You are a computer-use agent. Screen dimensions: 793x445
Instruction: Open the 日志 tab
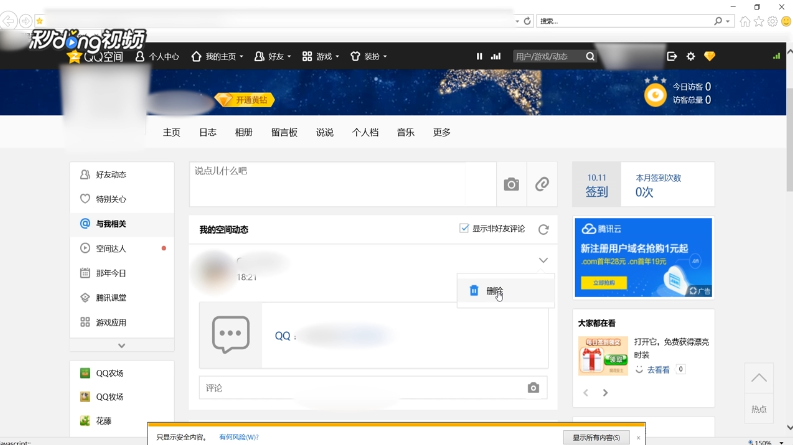pyautogui.click(x=207, y=132)
